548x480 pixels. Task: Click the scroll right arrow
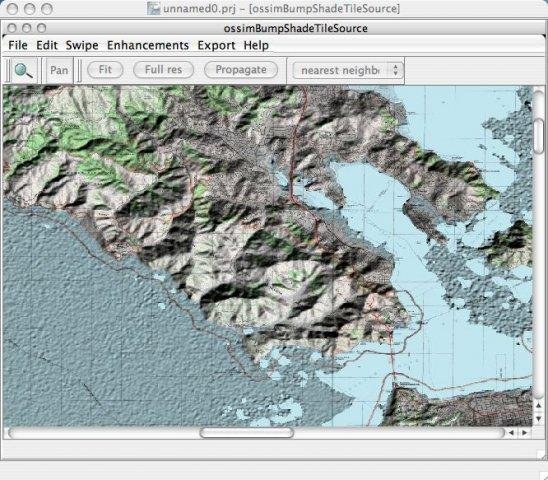[524, 433]
